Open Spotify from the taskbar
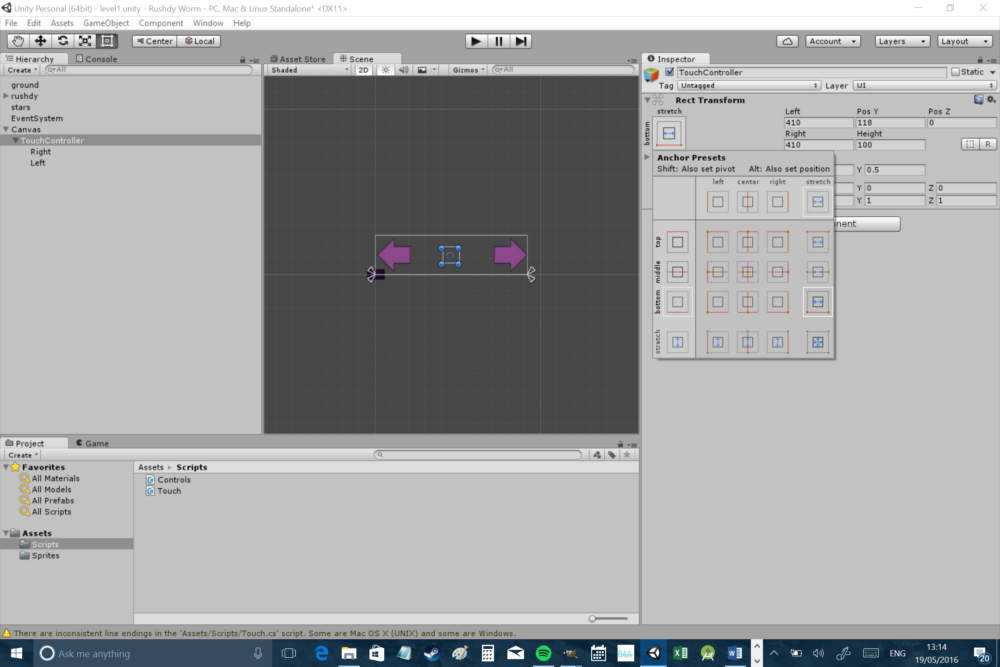 point(542,652)
